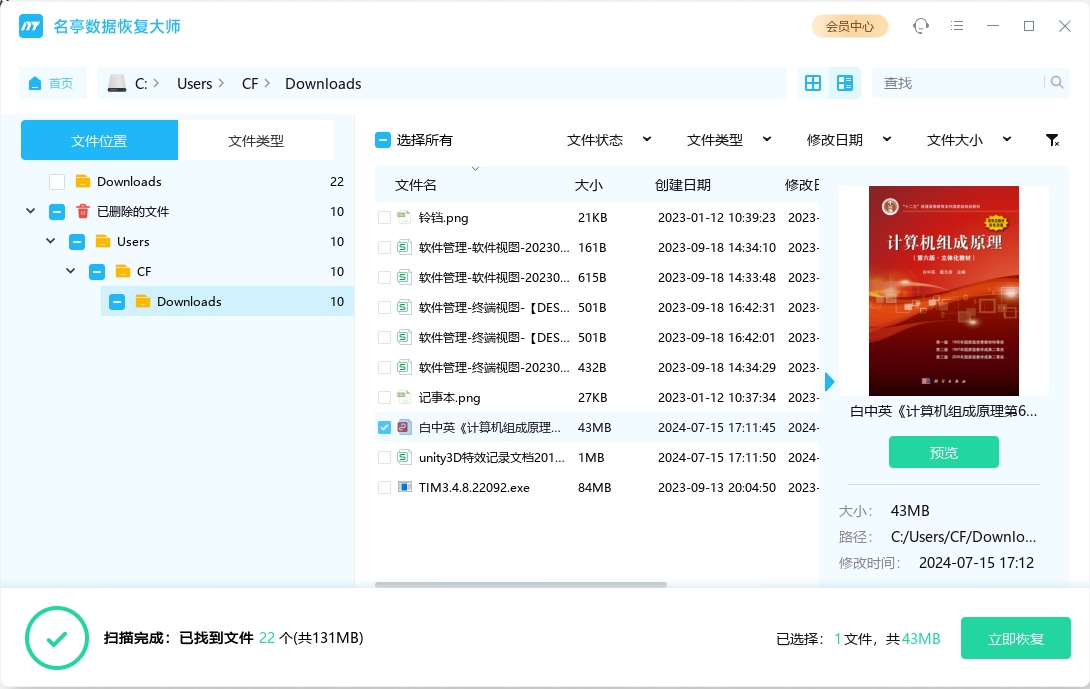The image size is (1090, 689).
Task: Focus the 查找 search field
Action: pyautogui.click(x=959, y=83)
